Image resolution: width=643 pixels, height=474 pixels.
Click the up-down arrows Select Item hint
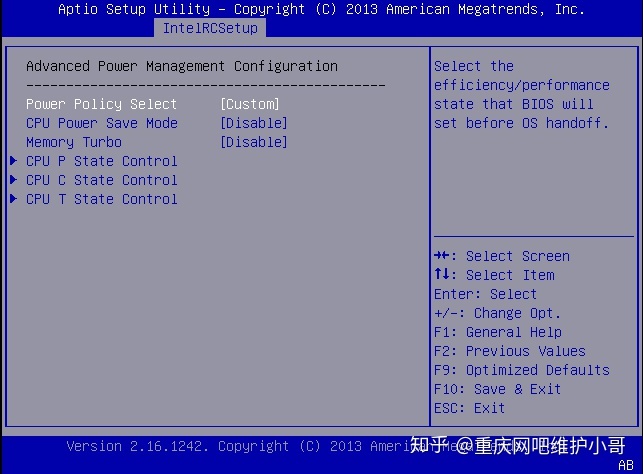(494, 275)
